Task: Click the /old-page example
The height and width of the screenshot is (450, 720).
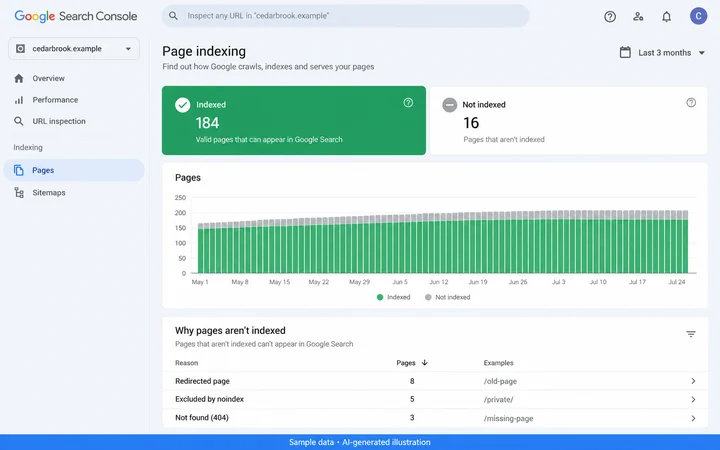Action: click(x=500, y=381)
